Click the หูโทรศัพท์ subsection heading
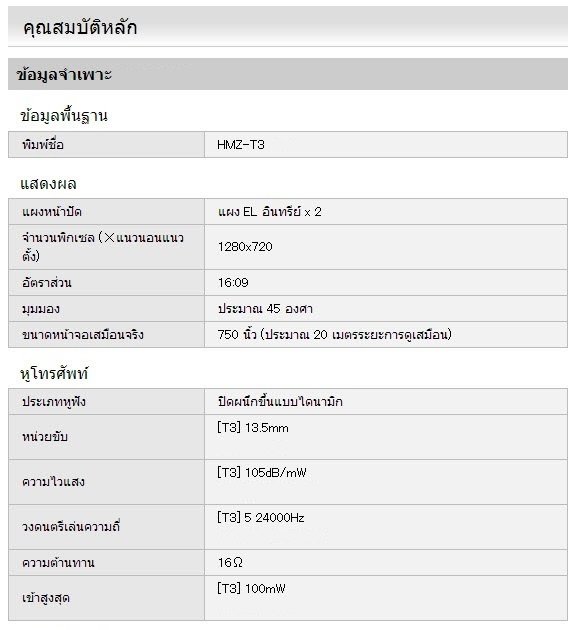This screenshot has width=579, height=630. pyautogui.click(x=54, y=373)
